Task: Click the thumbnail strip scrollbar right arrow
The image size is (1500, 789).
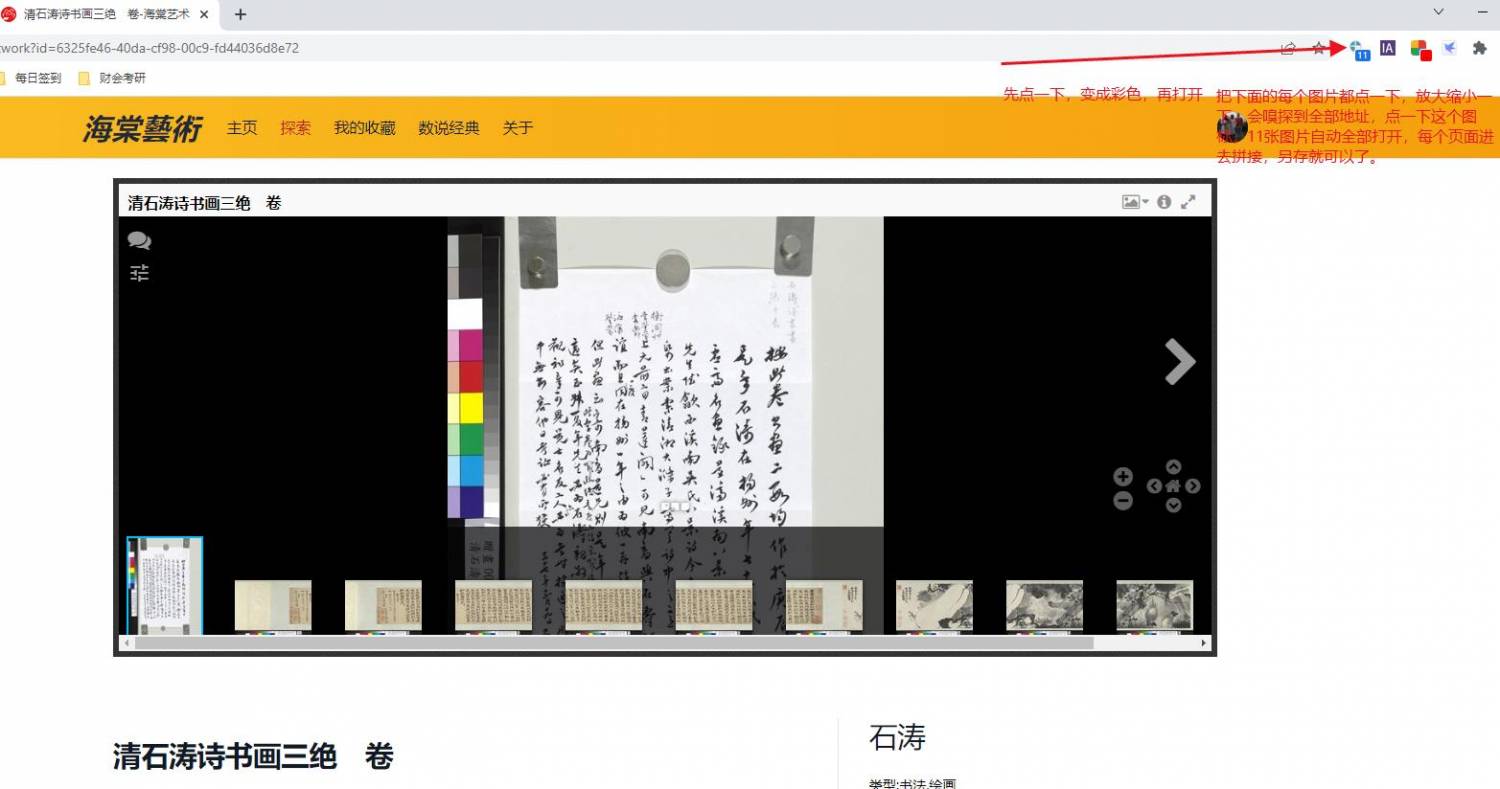Action: coord(1204,643)
